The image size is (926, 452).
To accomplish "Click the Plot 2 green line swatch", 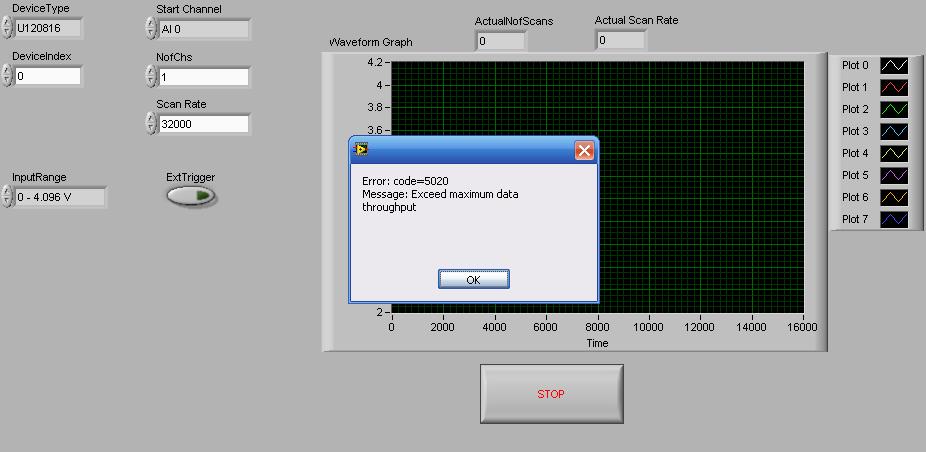I will [894, 109].
